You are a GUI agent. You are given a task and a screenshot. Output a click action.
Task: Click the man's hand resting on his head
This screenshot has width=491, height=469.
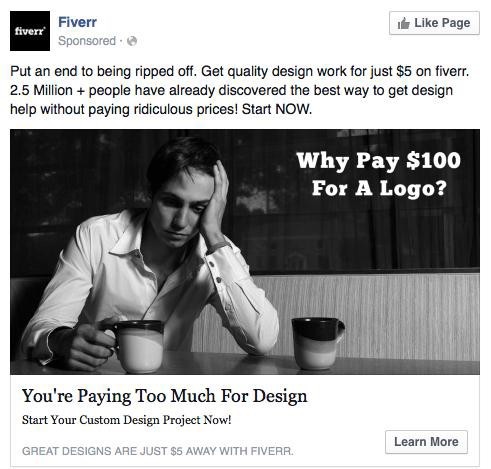pos(216,200)
